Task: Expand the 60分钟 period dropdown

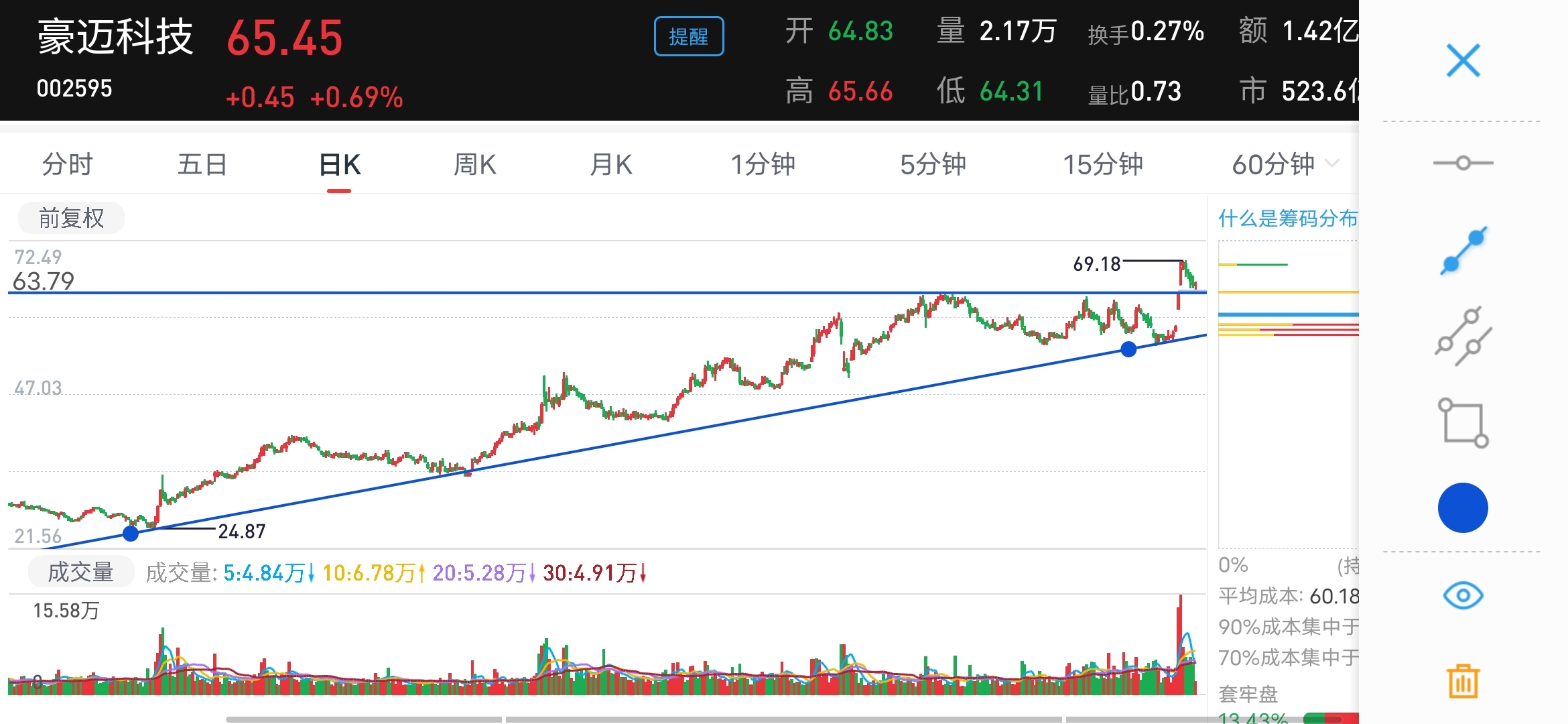Action: [1284, 164]
